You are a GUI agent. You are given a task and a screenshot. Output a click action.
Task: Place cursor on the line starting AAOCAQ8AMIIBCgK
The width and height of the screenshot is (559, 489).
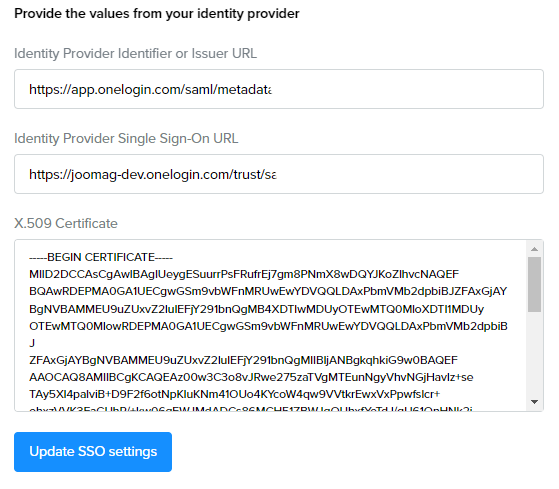[251, 377]
